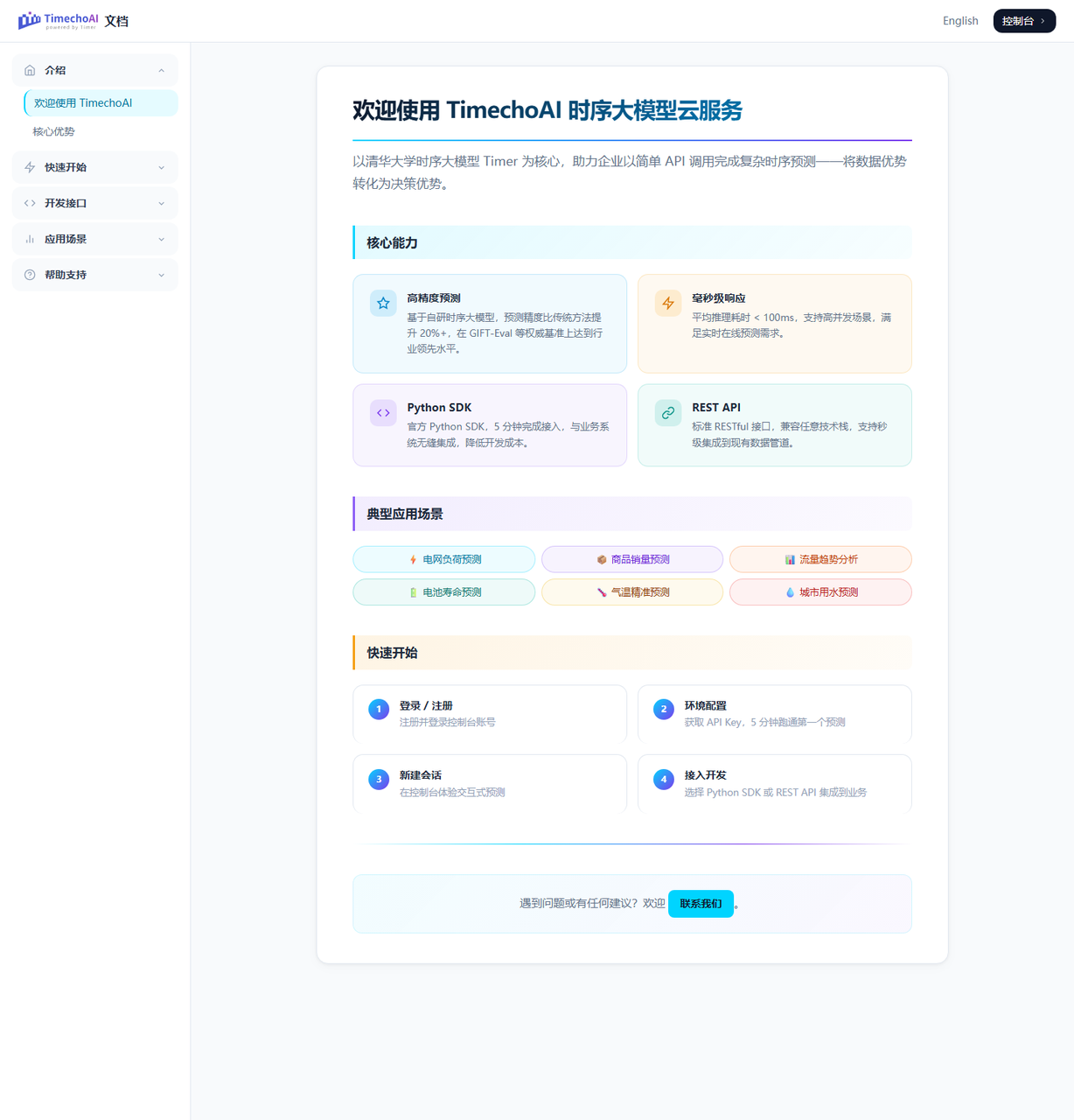Image resolution: width=1074 pixels, height=1120 pixels.
Task: Click the step 1 circle for 登录 / 注册
Action: click(379, 709)
